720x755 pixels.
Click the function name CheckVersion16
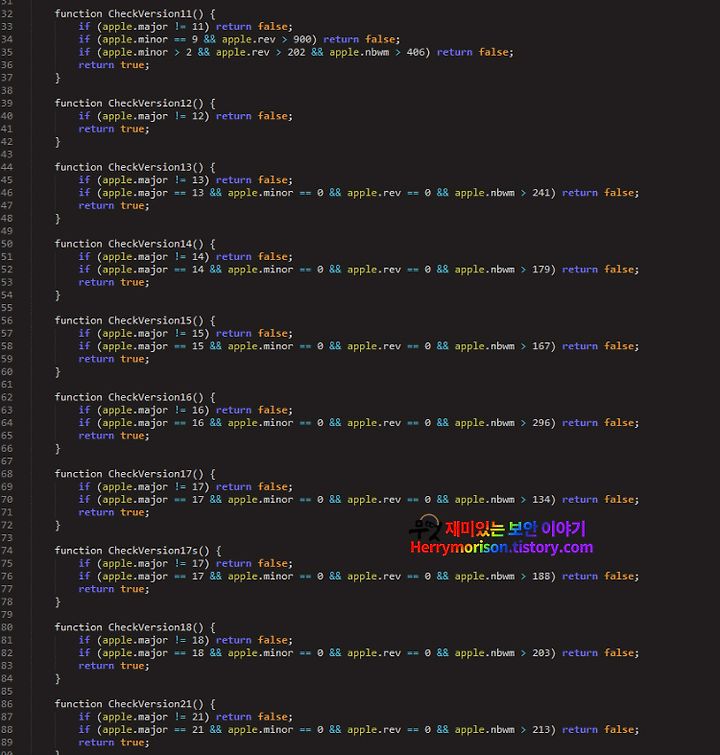click(150, 397)
